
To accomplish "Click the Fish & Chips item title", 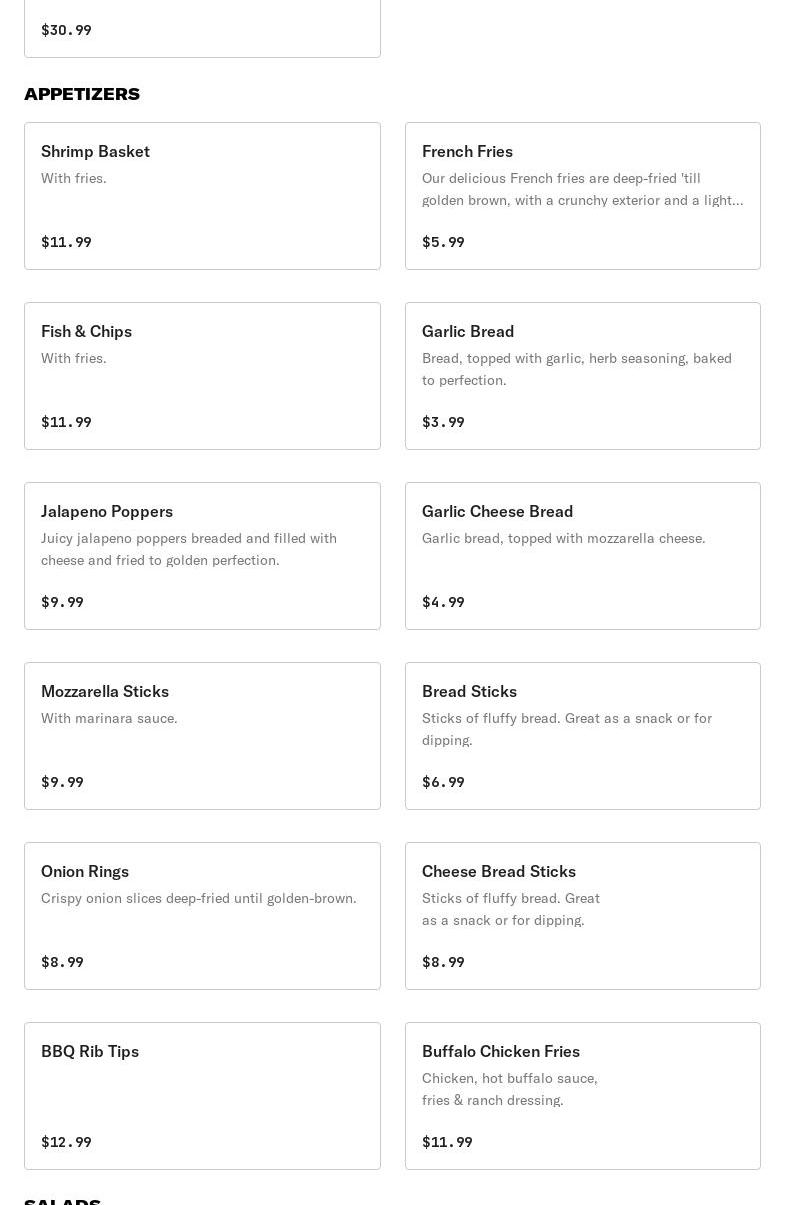I will point(86,331).
